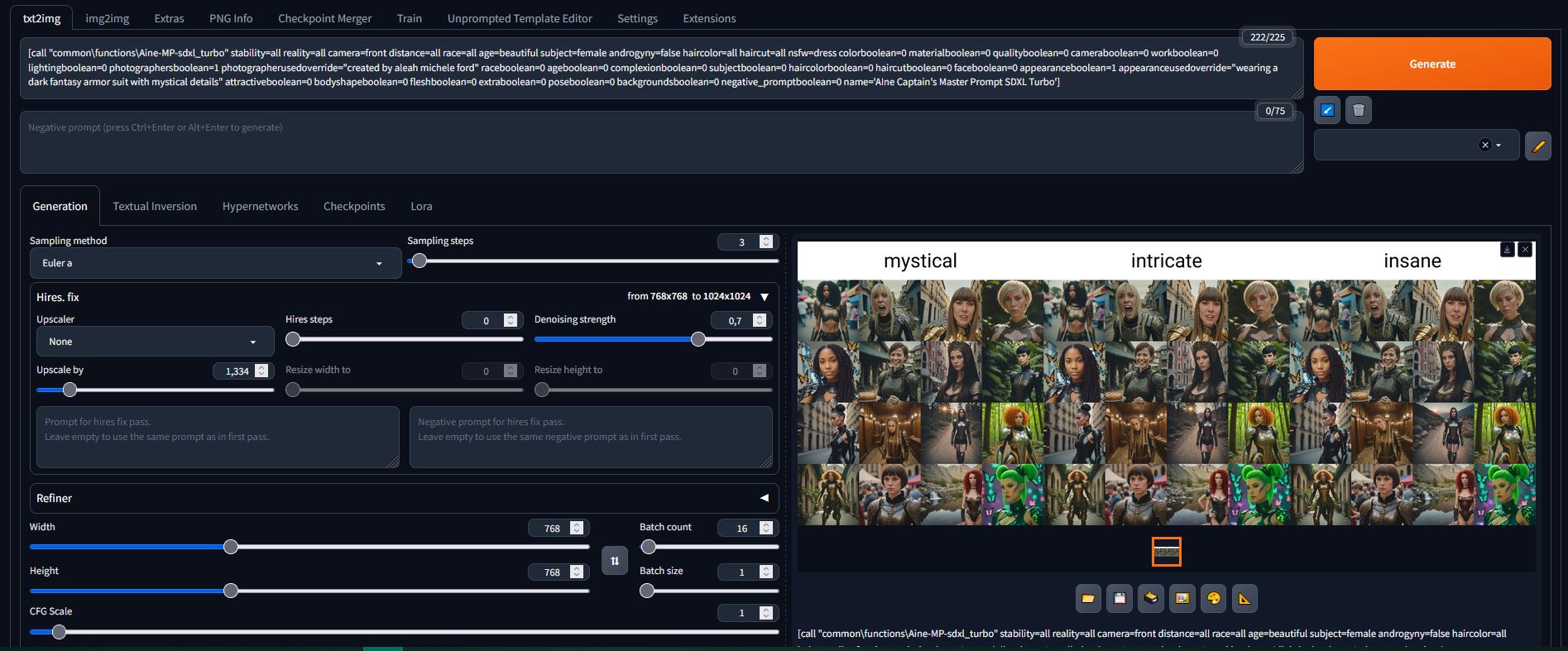The width and height of the screenshot is (1568, 651).
Task: Send image to extras with ruler icon
Action: tap(1244, 598)
